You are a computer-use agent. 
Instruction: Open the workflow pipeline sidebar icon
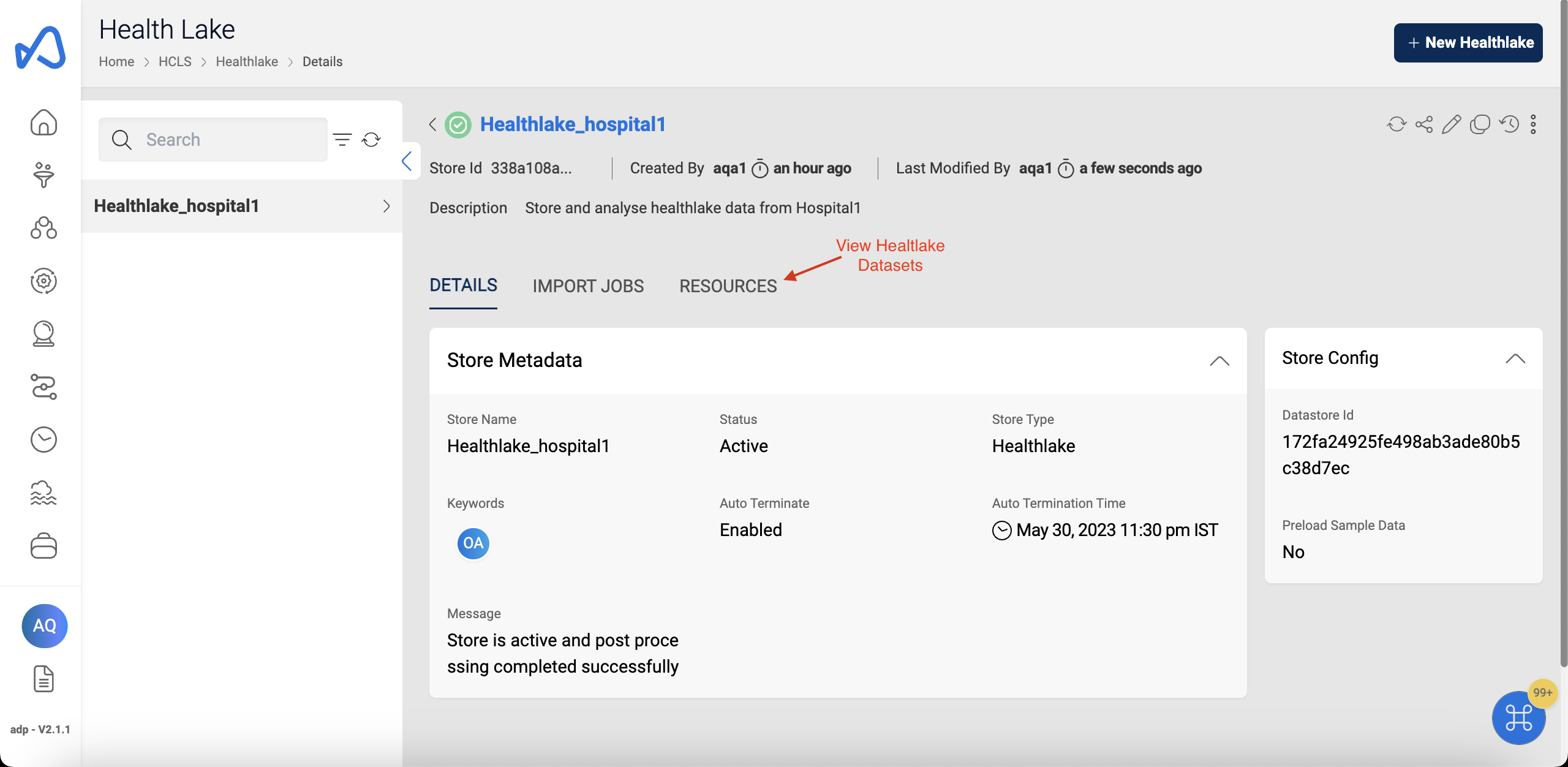click(43, 387)
